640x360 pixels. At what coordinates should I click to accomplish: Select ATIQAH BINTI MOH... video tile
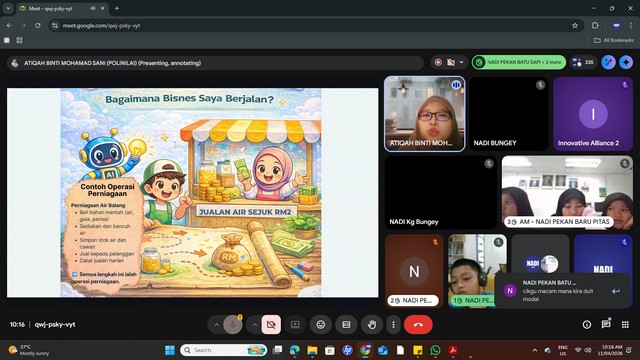[424, 114]
